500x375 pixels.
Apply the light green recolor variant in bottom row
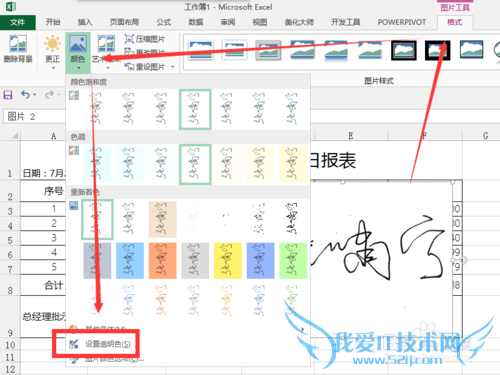(293, 300)
